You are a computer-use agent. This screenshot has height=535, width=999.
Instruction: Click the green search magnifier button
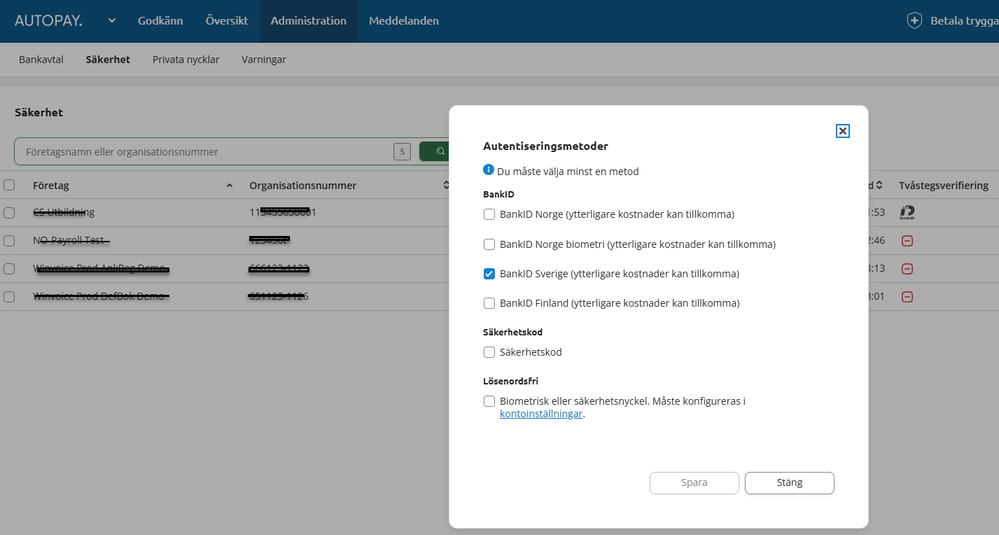(x=435, y=152)
